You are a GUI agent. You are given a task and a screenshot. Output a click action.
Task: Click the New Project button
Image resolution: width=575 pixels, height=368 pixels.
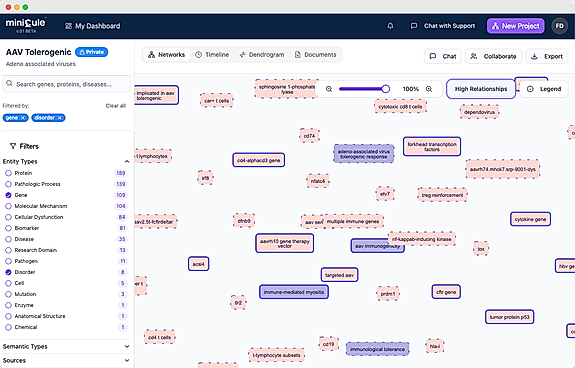(516, 26)
